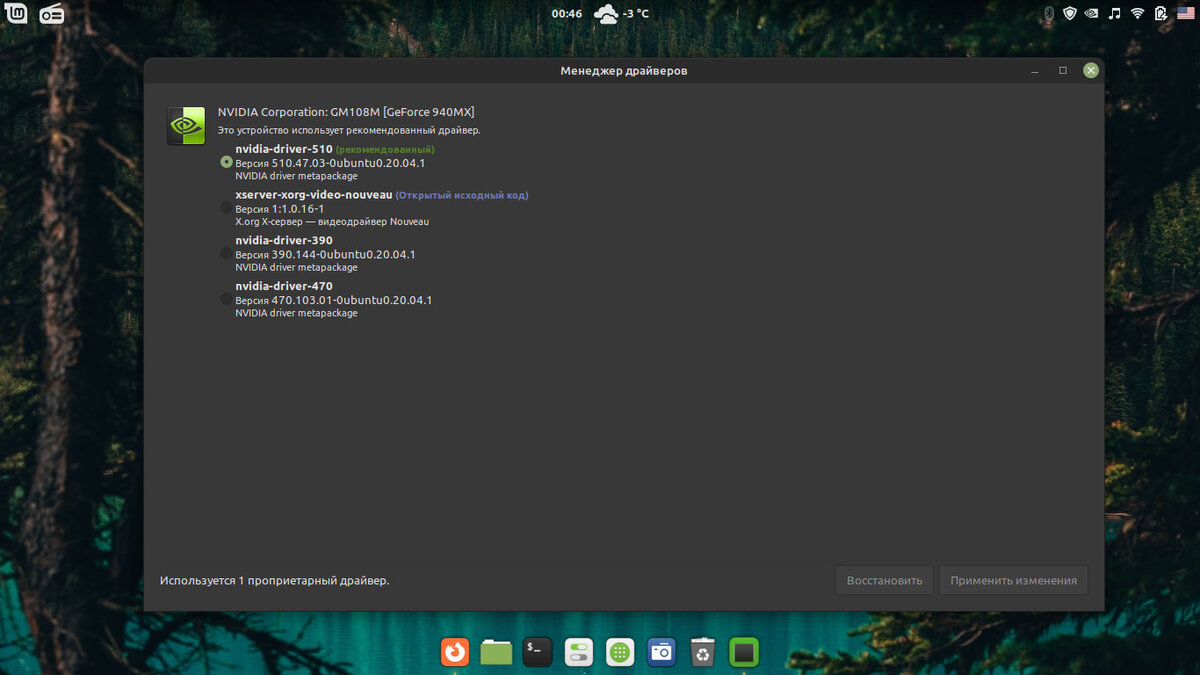This screenshot has height=675, width=1200.
Task: Open the Trash from the dock
Action: point(703,652)
